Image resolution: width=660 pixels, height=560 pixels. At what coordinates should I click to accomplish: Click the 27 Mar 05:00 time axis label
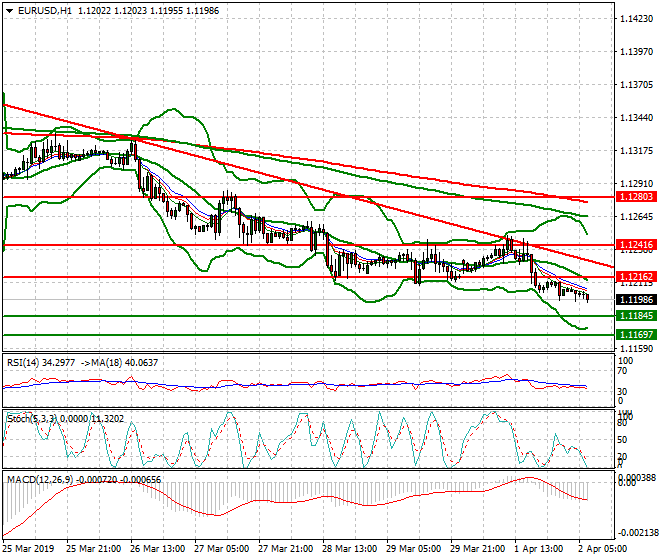tap(221, 549)
